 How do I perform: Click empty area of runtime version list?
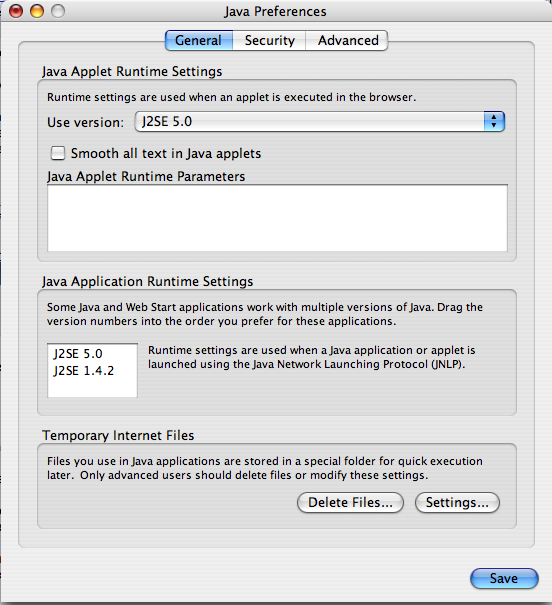tap(92, 388)
